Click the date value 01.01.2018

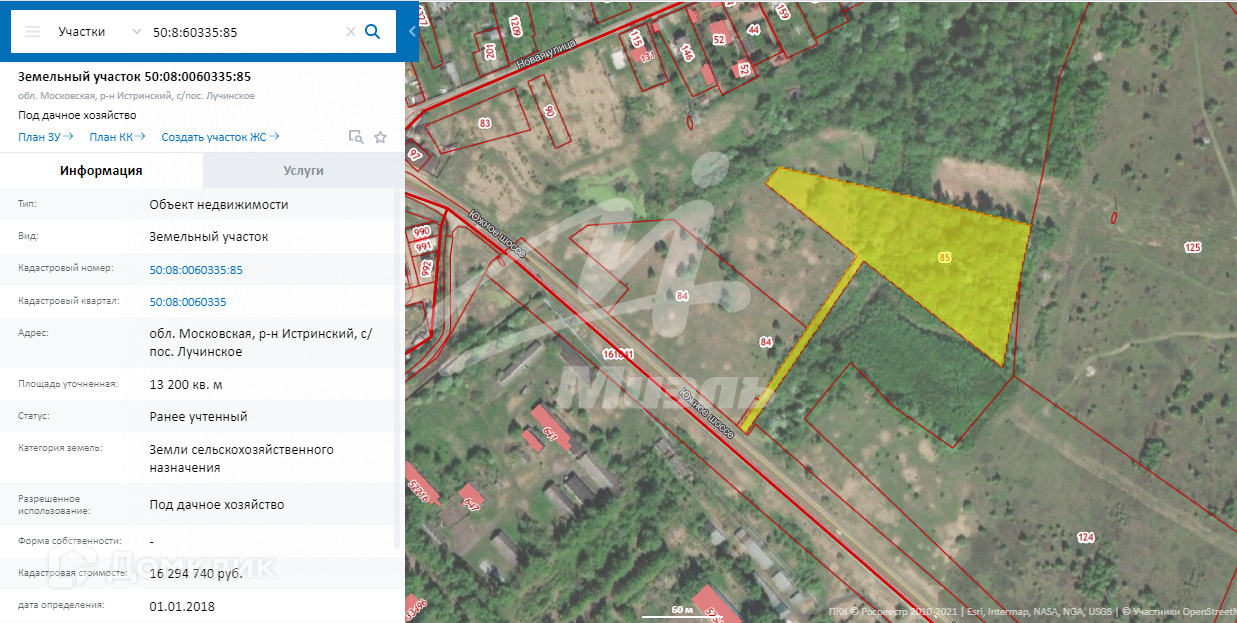[x=182, y=606]
